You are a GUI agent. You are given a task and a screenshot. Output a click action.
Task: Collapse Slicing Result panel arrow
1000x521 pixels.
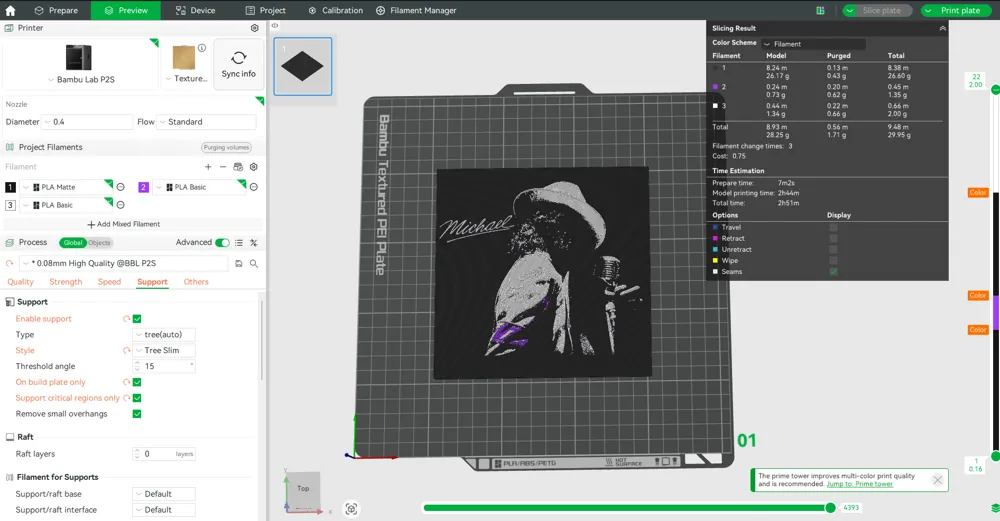coord(943,28)
